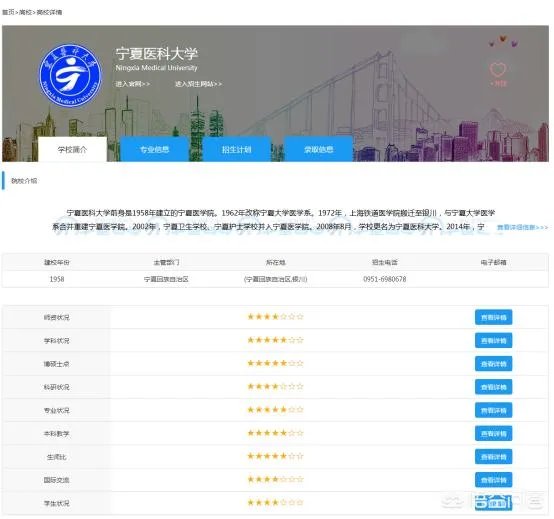Click the 本科教学 row label
The width and height of the screenshot is (554, 519).
[x=57, y=434]
